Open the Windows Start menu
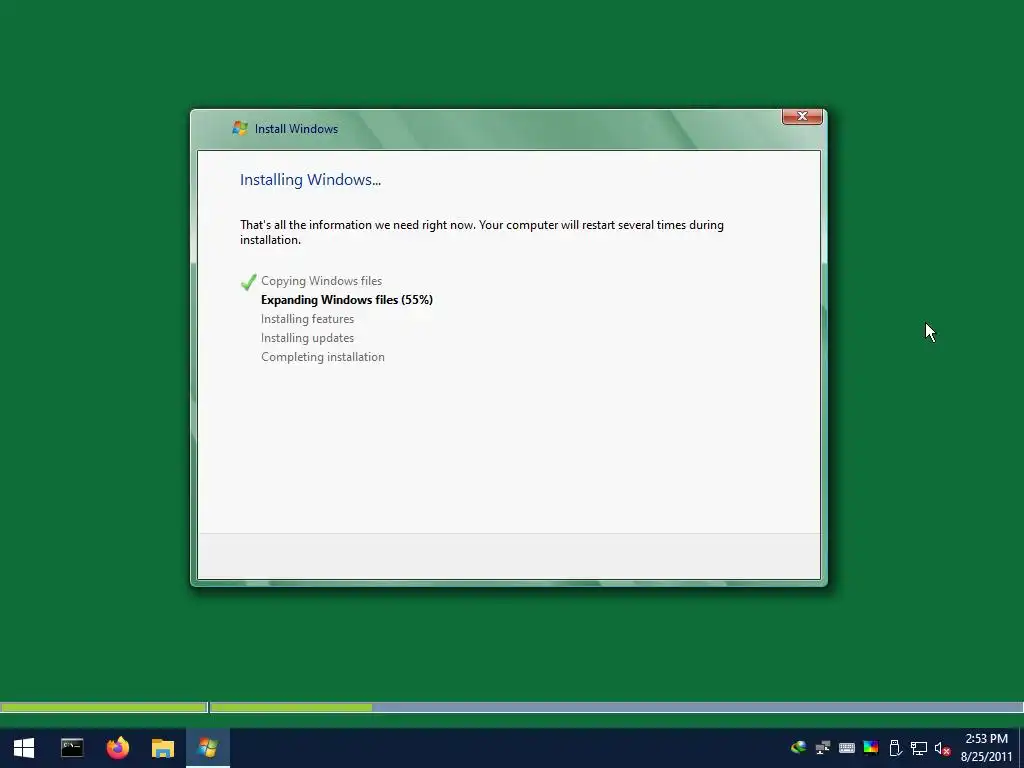The height and width of the screenshot is (768, 1024). 24,748
